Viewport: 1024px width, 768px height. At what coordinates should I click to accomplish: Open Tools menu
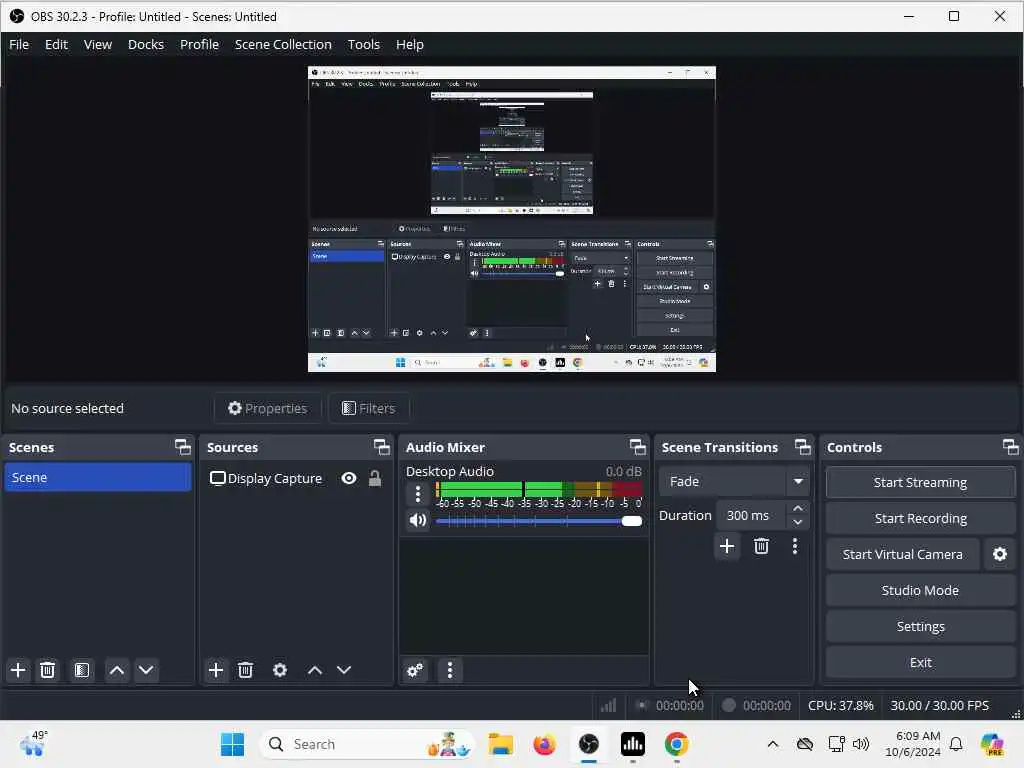click(363, 44)
